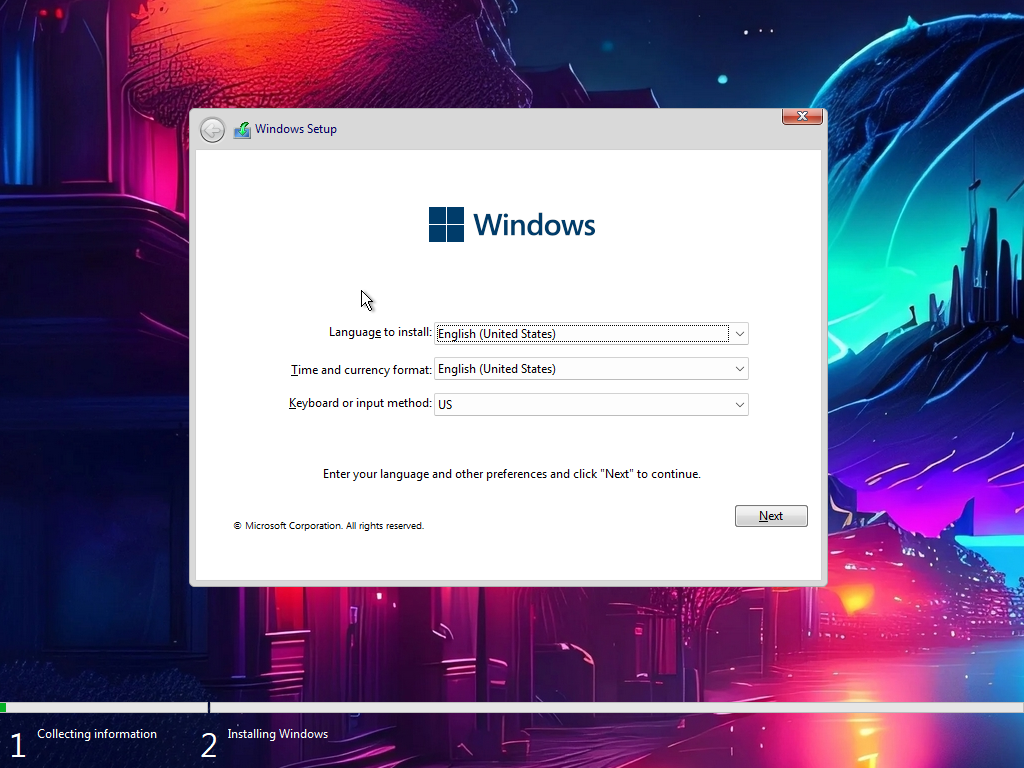Open the Language to install dropdown
Viewport: 1024px width, 768px height.
(x=591, y=334)
